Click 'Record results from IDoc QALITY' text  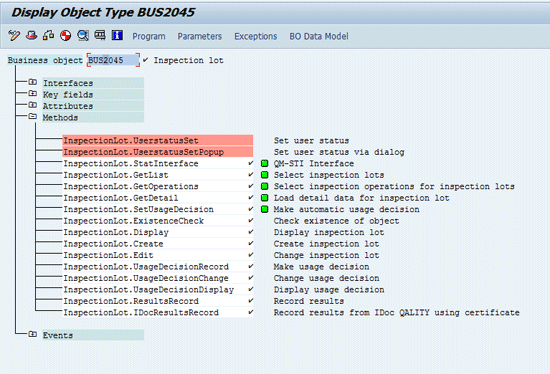click(396, 312)
